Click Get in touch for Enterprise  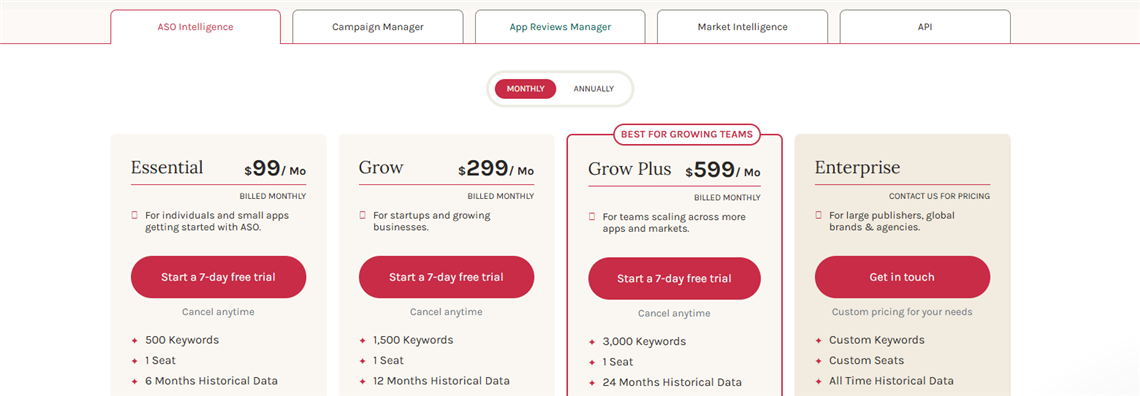click(x=902, y=277)
